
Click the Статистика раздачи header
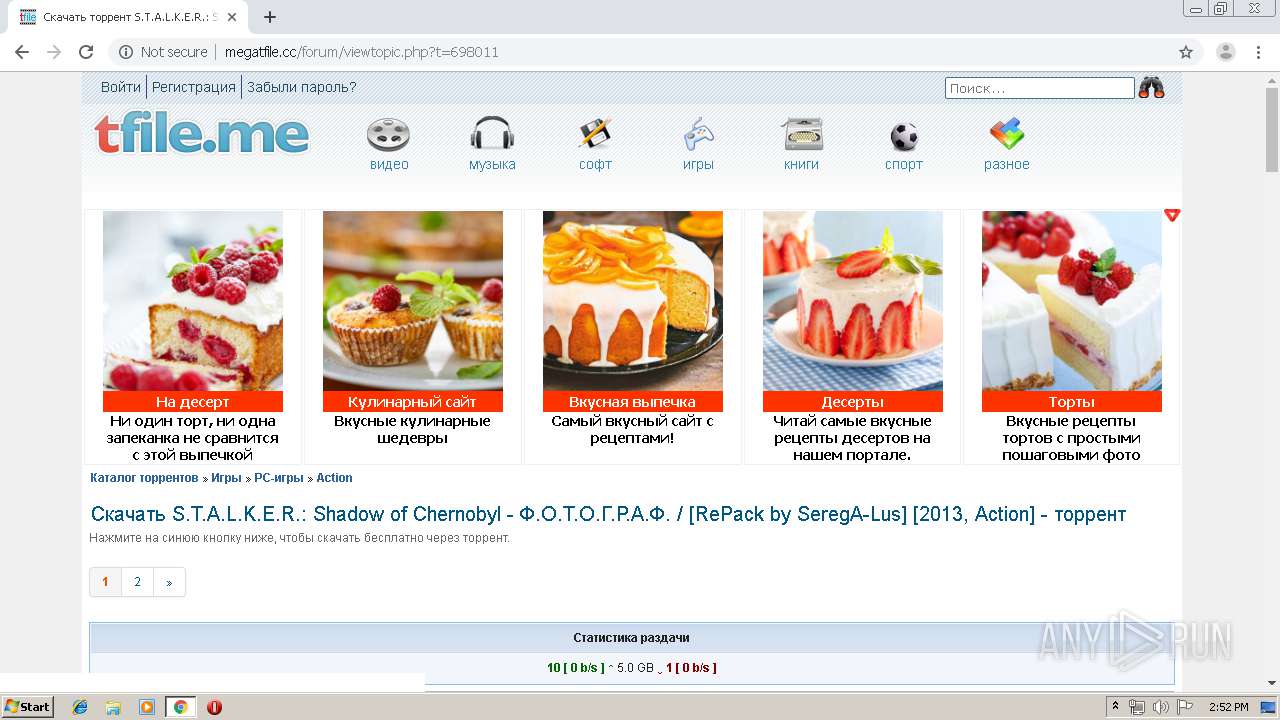[x=631, y=638]
